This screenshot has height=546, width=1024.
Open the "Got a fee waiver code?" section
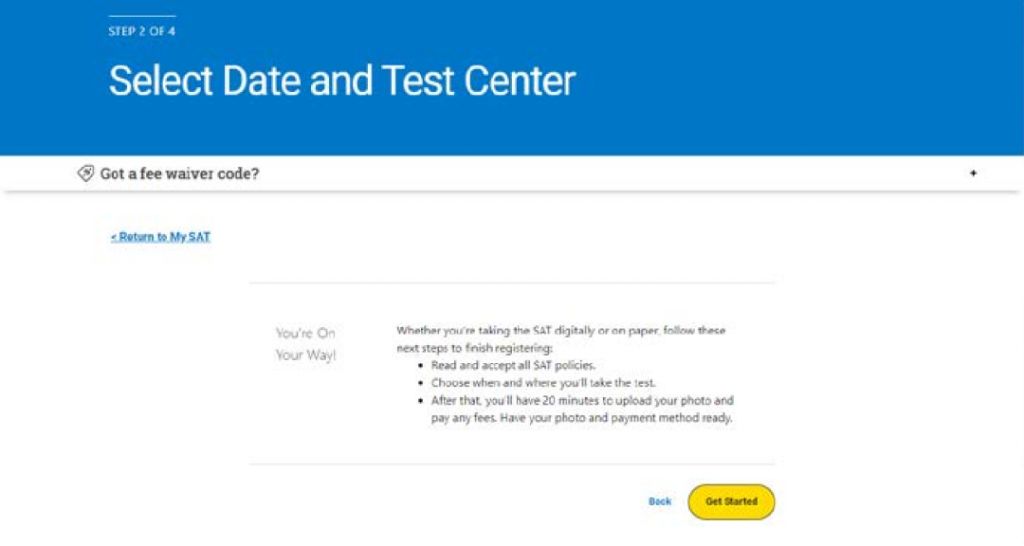click(x=180, y=173)
